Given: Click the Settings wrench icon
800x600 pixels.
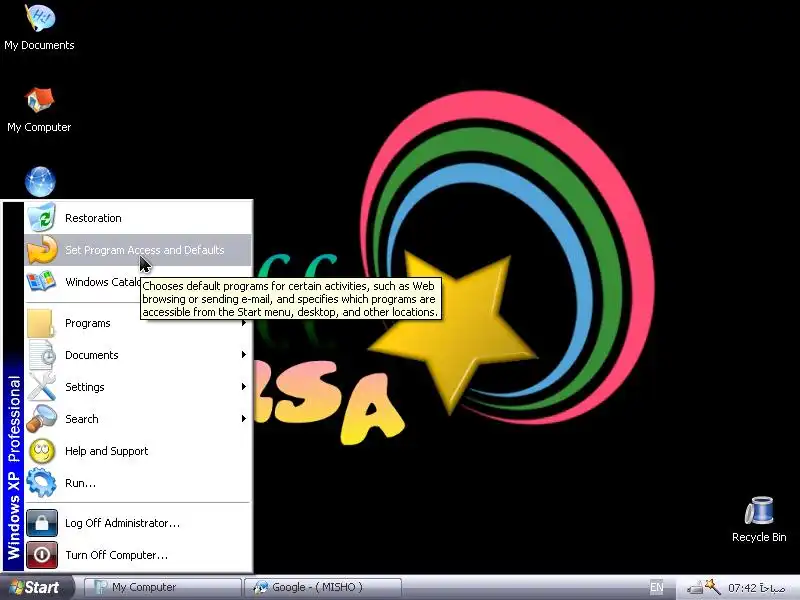Looking at the screenshot, I should [42, 386].
